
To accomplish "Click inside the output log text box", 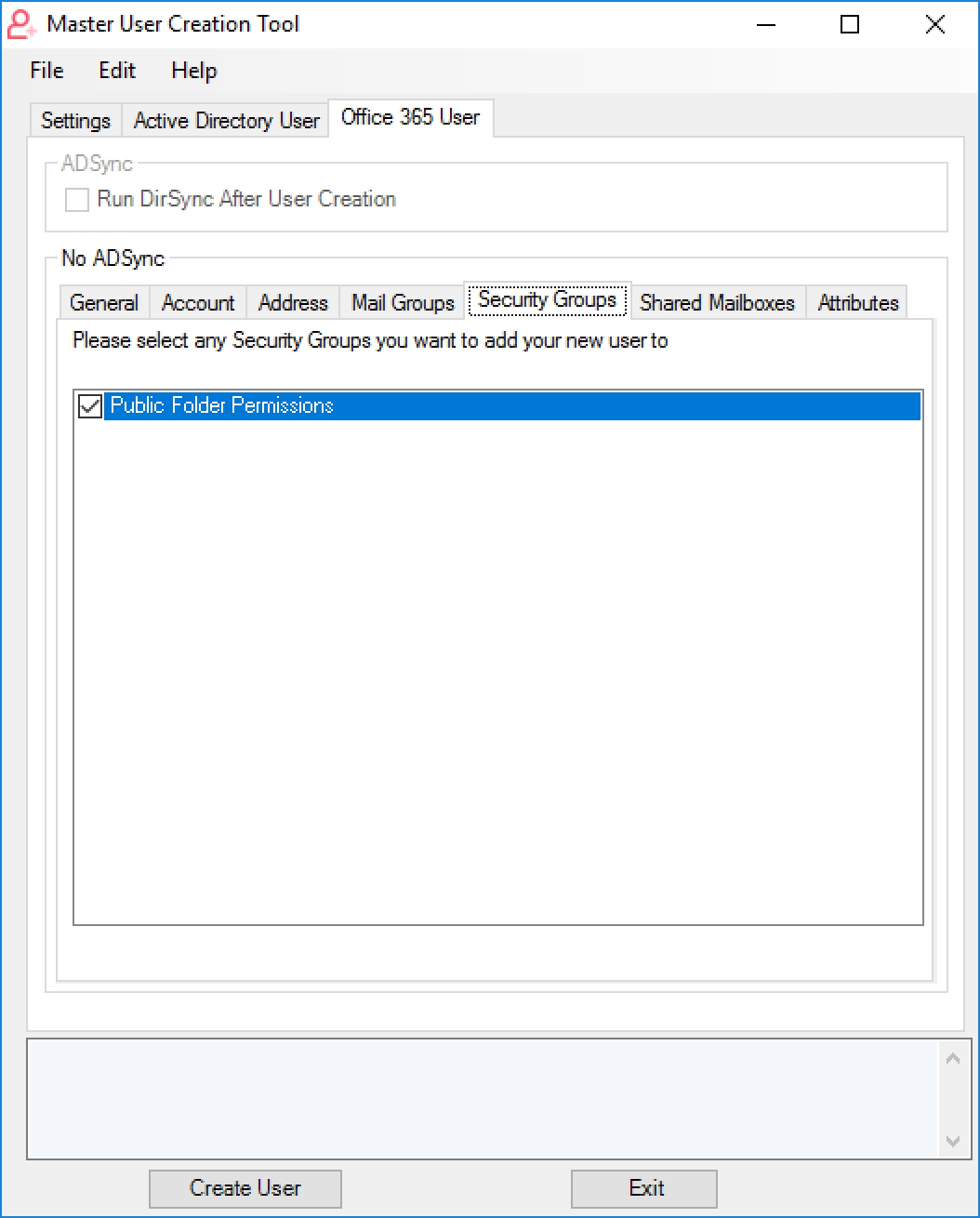I will (483, 1099).
